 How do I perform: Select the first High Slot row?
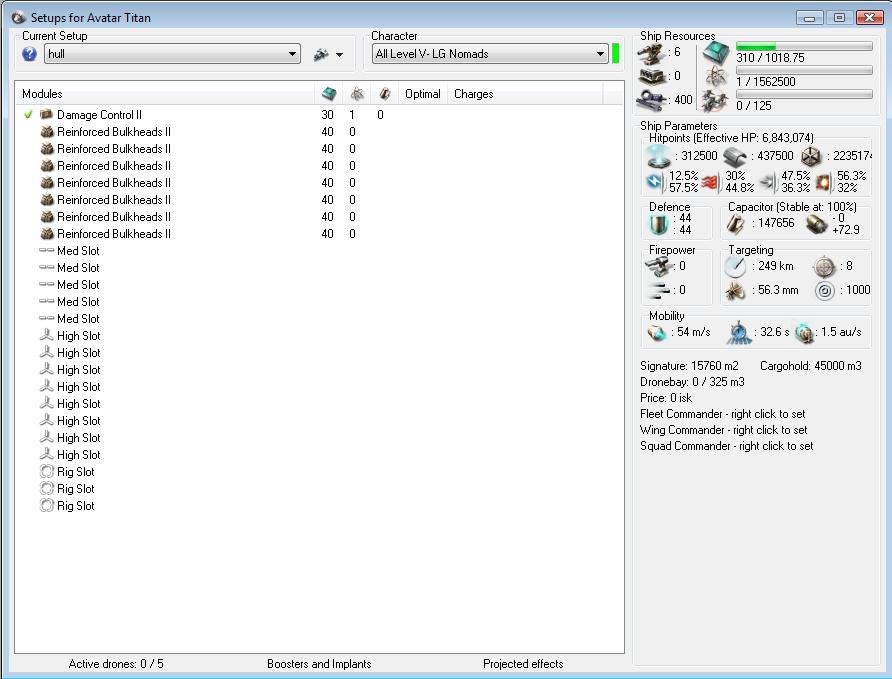coord(319,336)
